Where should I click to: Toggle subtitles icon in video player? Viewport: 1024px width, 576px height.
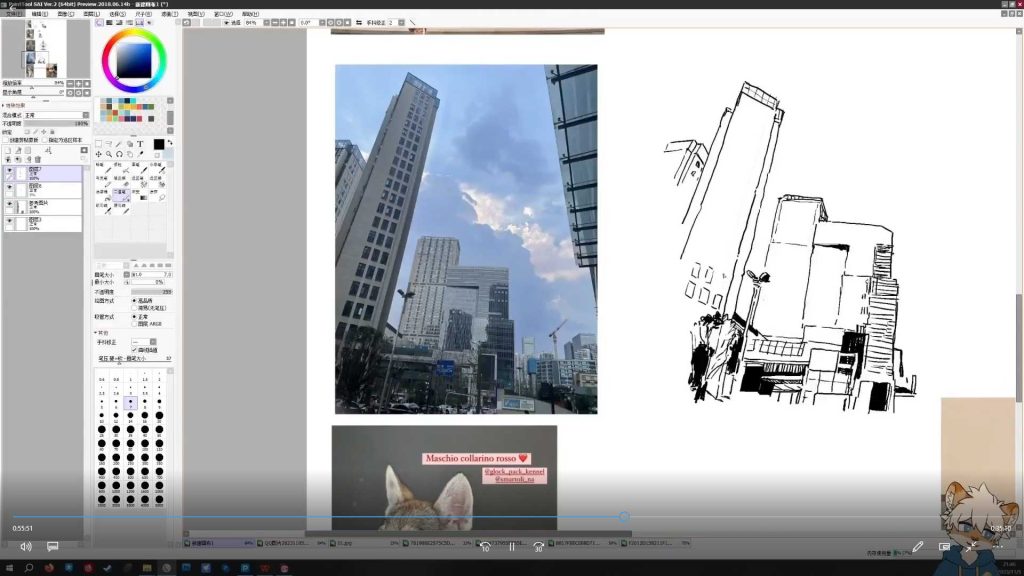(53, 546)
